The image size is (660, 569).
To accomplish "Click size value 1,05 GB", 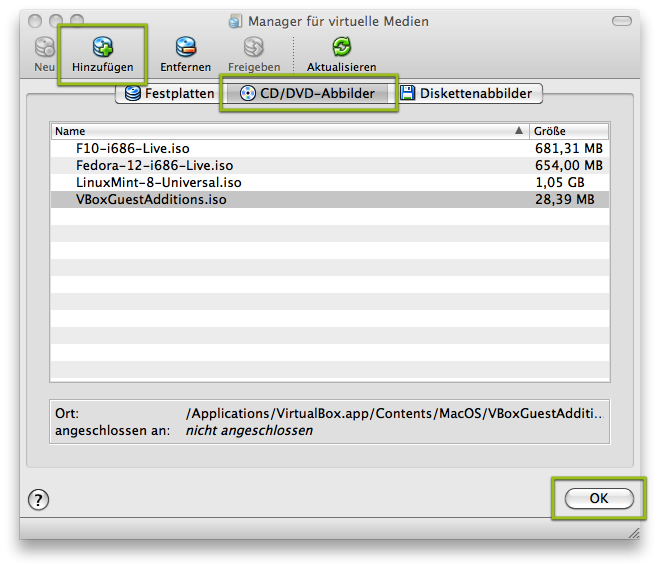I will tap(560, 183).
